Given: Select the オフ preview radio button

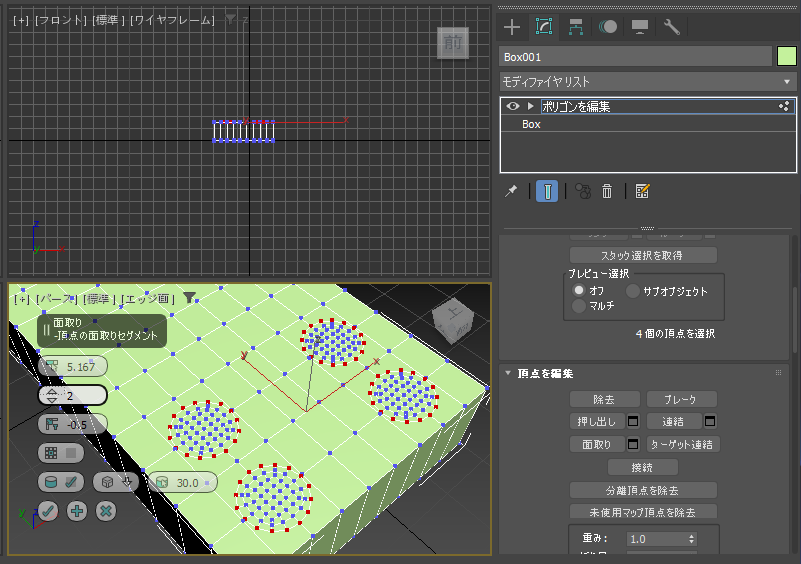Looking at the screenshot, I should (578, 290).
